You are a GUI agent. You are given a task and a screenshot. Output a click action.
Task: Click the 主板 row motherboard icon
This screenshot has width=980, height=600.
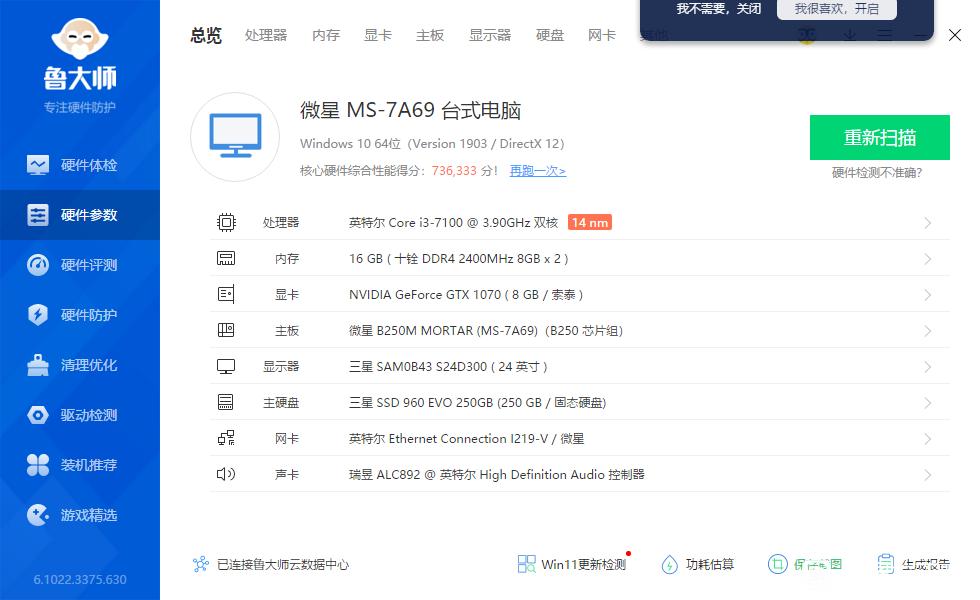coord(226,330)
